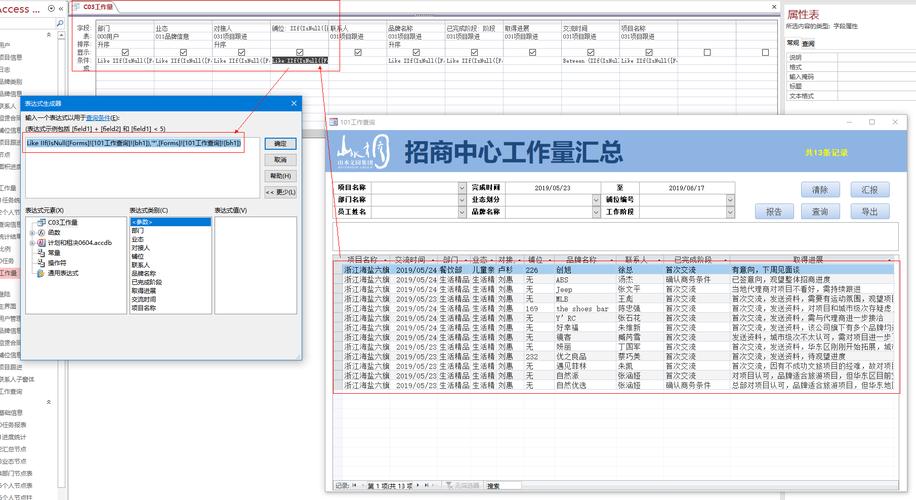The width and height of the screenshot is (916, 500).
Task: Select the row with brand the shoes bar
Action: coord(613,308)
